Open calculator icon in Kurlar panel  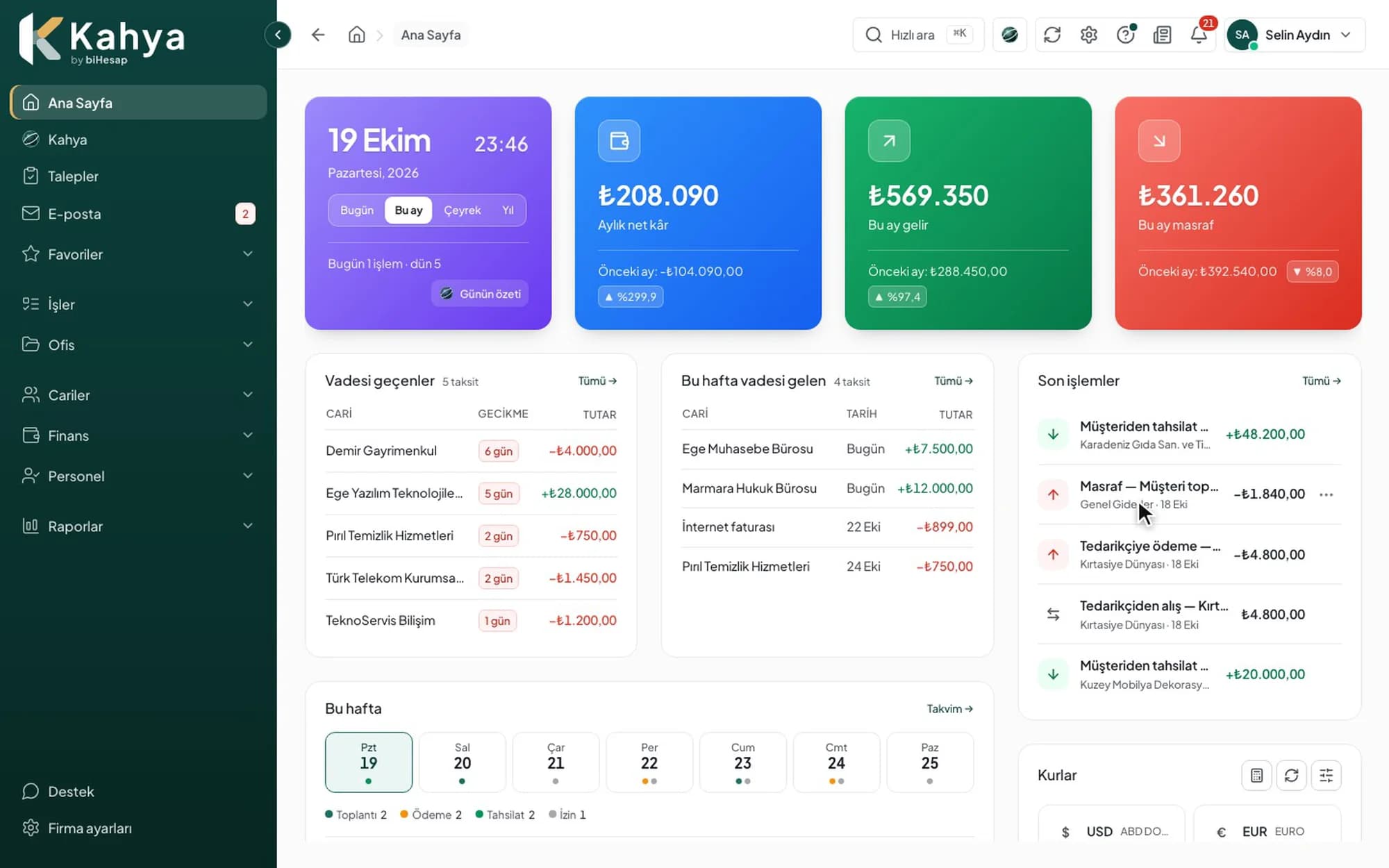click(x=1256, y=775)
